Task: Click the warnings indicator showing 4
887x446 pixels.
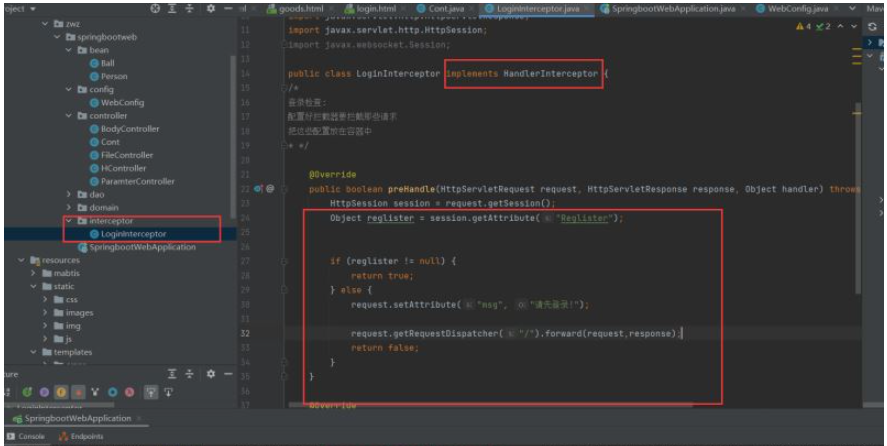Action: tap(804, 26)
